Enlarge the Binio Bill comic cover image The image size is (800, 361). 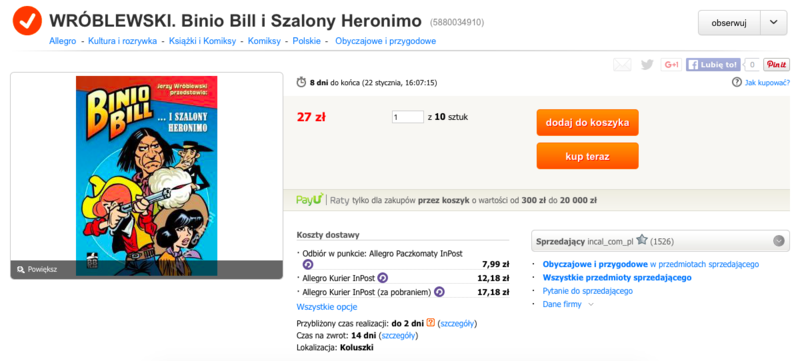(146, 176)
